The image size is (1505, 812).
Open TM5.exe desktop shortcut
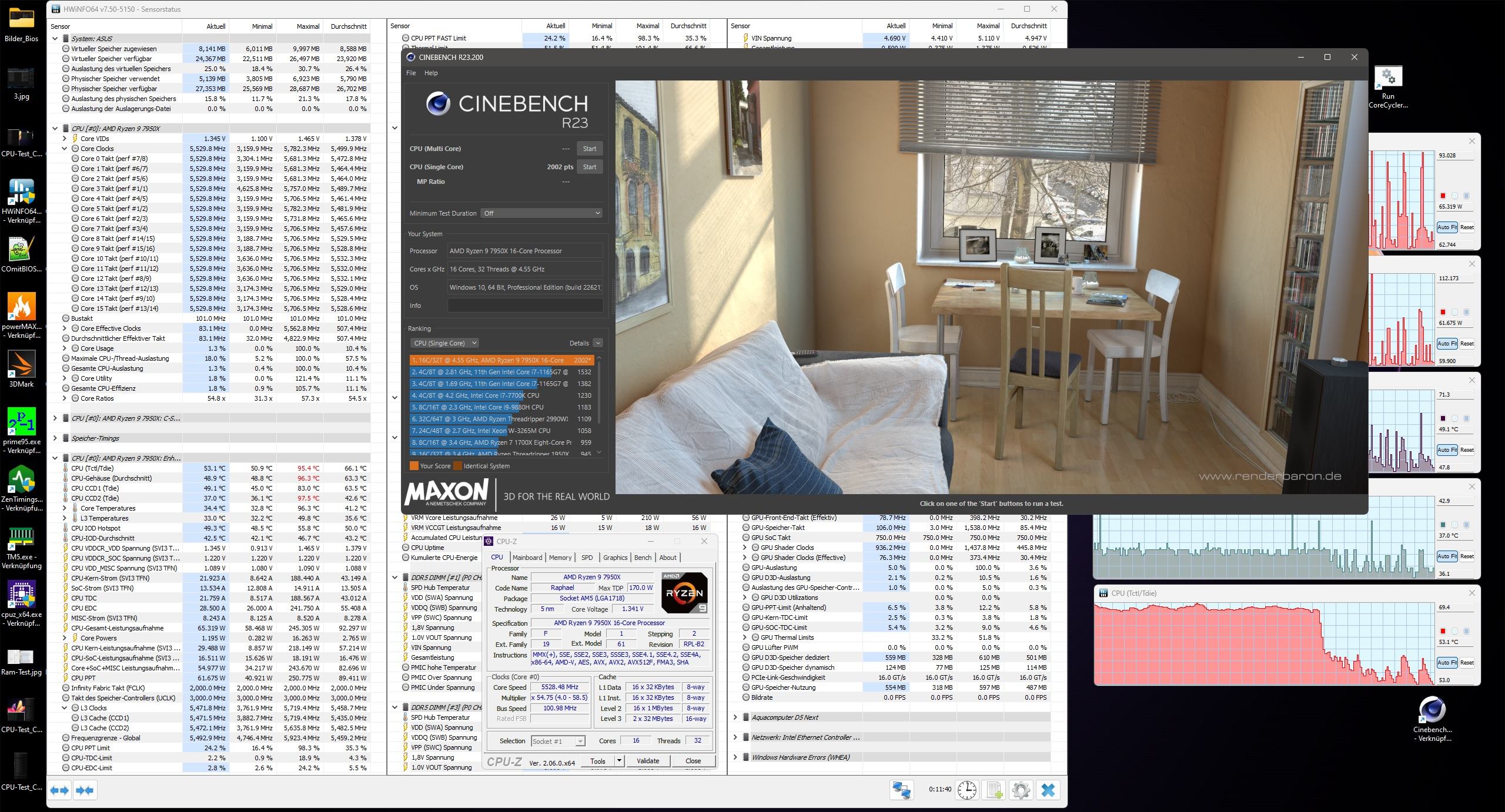pyautogui.click(x=21, y=546)
